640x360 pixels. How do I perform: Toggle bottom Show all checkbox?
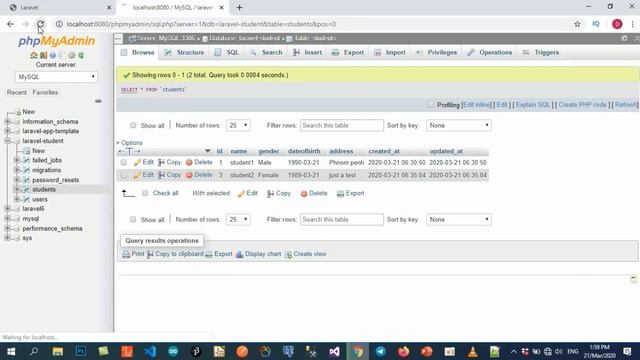click(133, 220)
